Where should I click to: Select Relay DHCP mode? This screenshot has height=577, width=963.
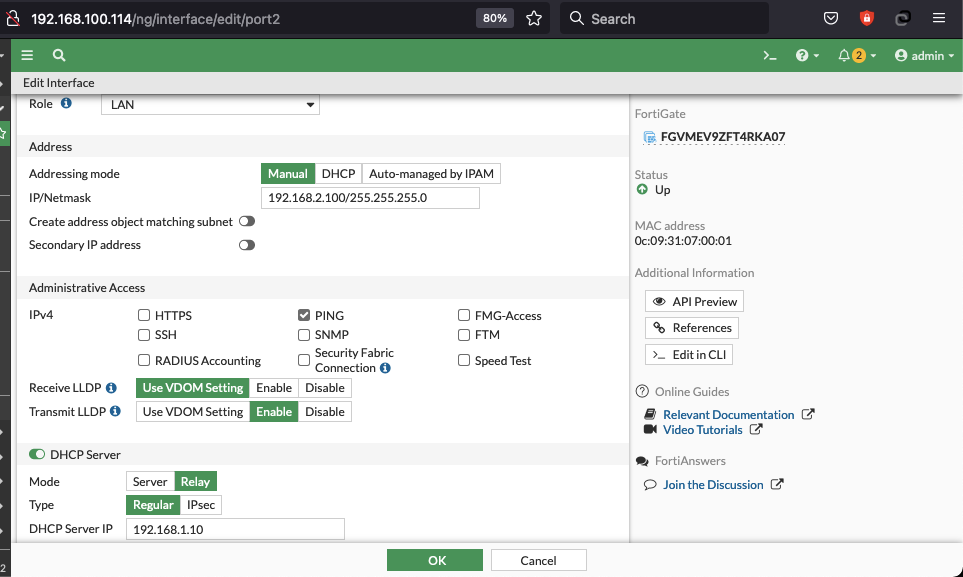pyautogui.click(x=195, y=482)
